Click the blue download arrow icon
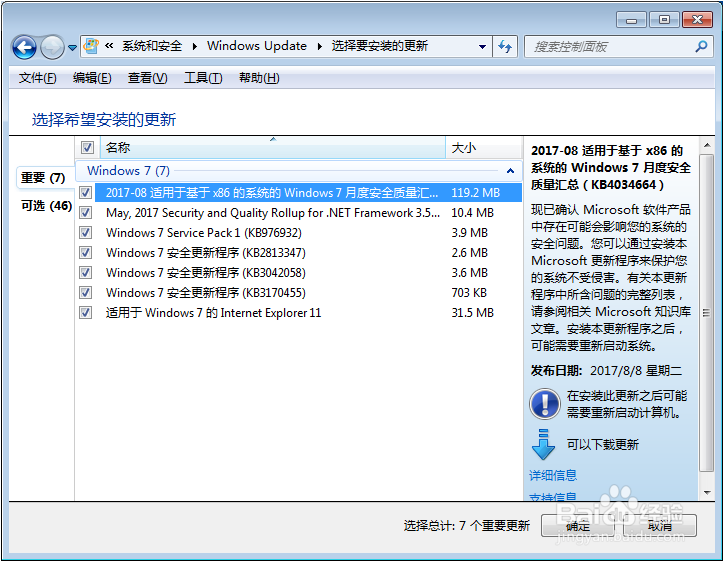Viewport: 724px width, 562px height. coord(543,444)
